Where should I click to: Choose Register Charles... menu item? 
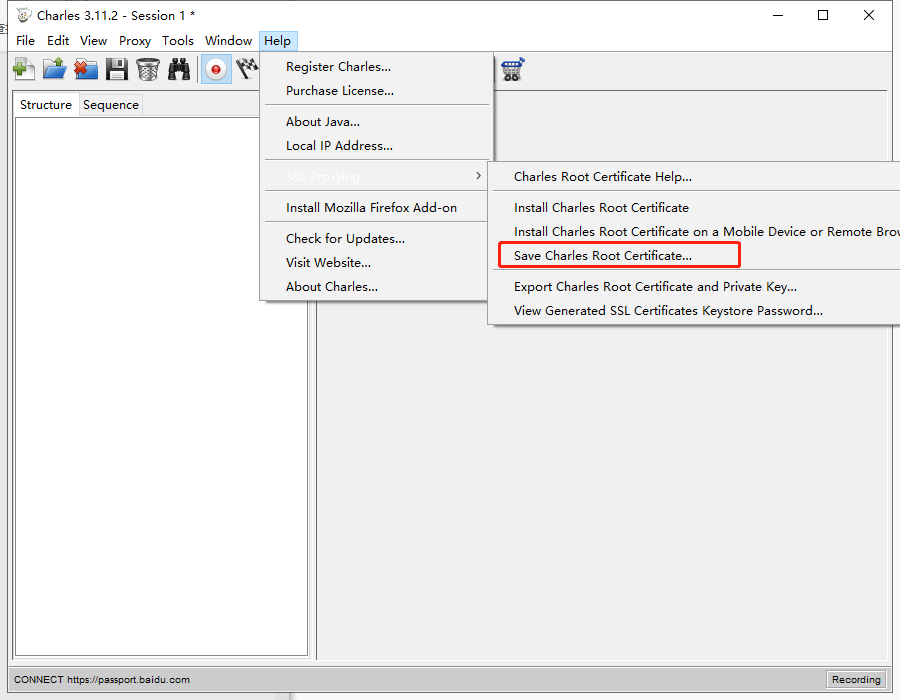click(377, 67)
